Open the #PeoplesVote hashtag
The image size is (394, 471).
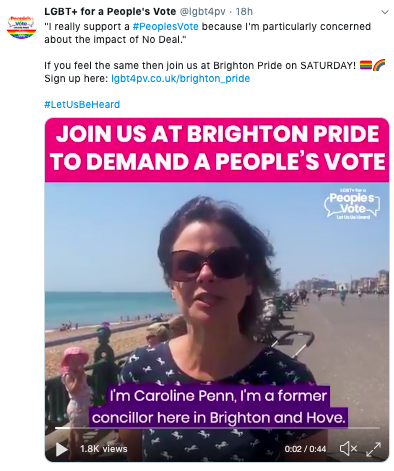tap(165, 27)
